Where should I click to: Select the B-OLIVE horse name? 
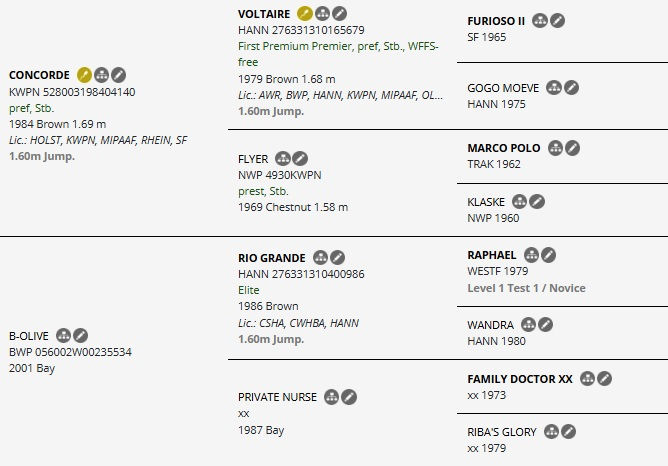(x=28, y=336)
